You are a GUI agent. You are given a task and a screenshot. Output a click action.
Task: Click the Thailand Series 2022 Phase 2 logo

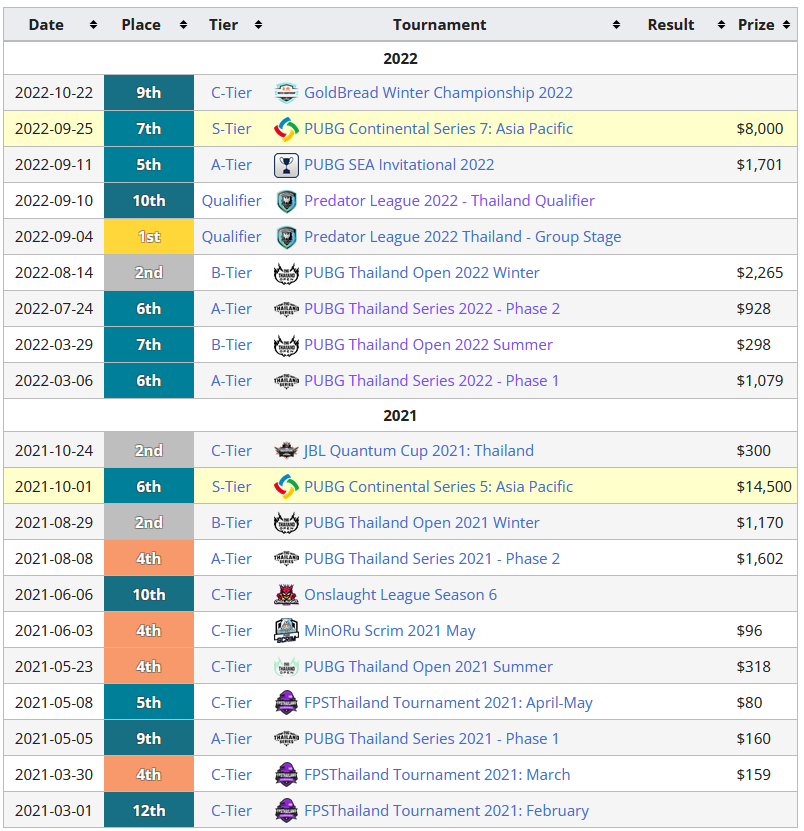pos(286,309)
